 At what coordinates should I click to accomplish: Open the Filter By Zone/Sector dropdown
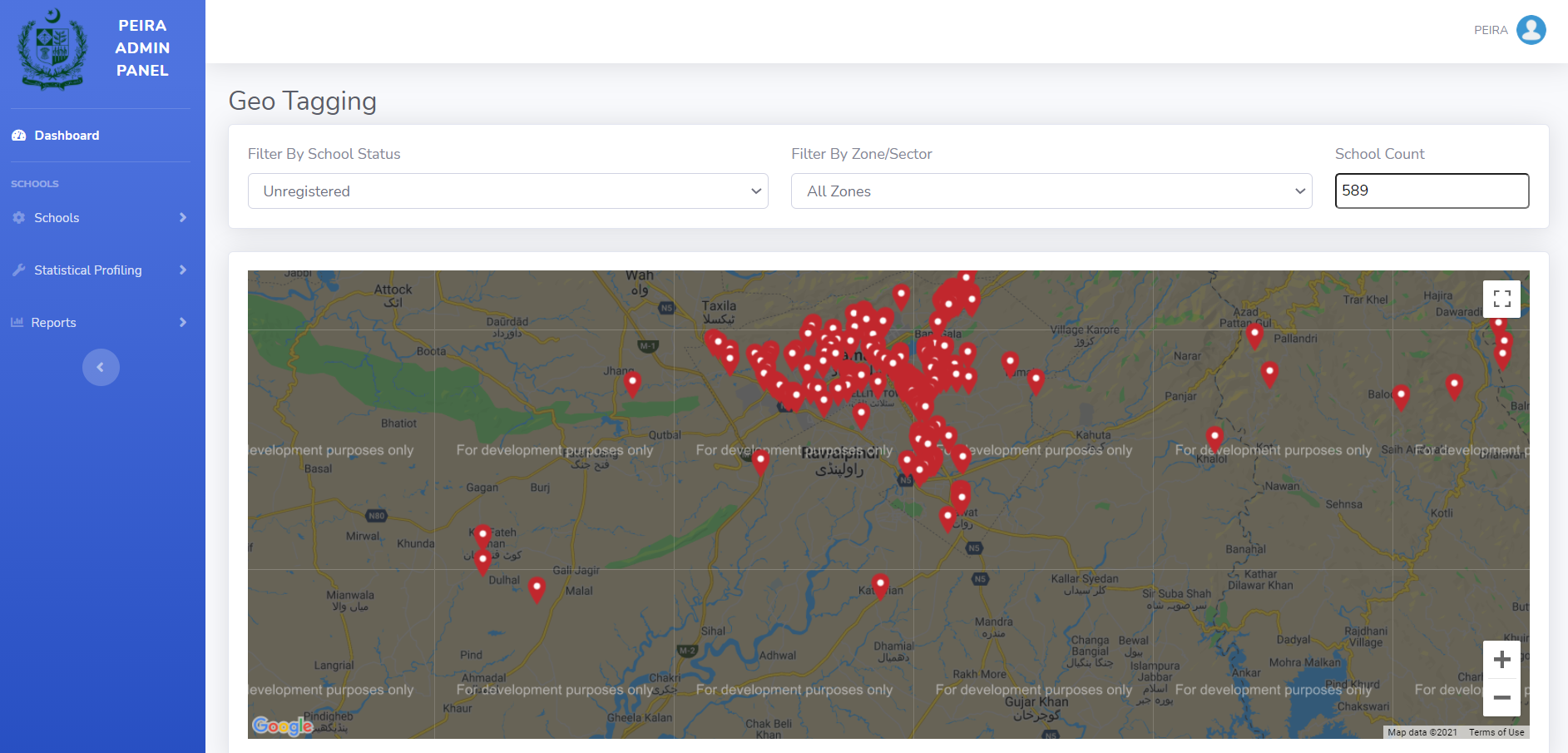1051,191
